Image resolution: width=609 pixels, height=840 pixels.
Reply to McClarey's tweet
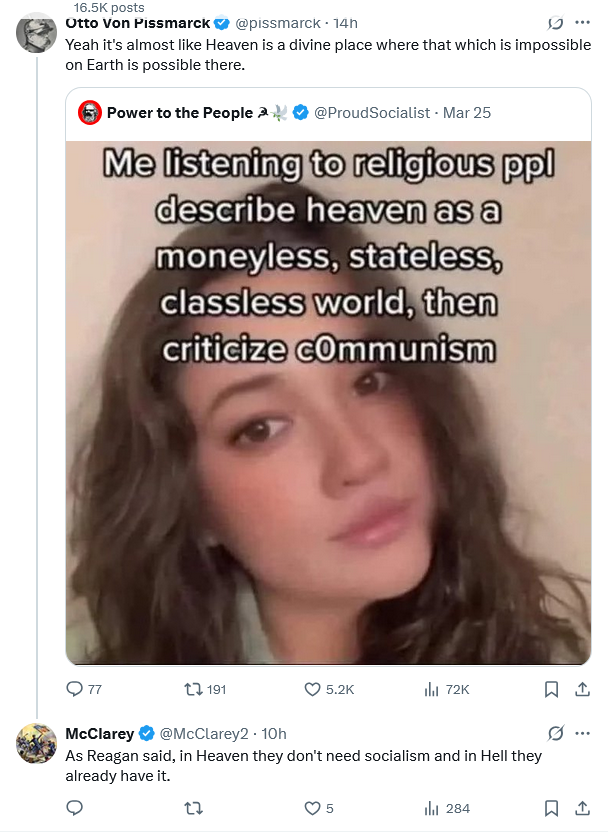coord(74,808)
